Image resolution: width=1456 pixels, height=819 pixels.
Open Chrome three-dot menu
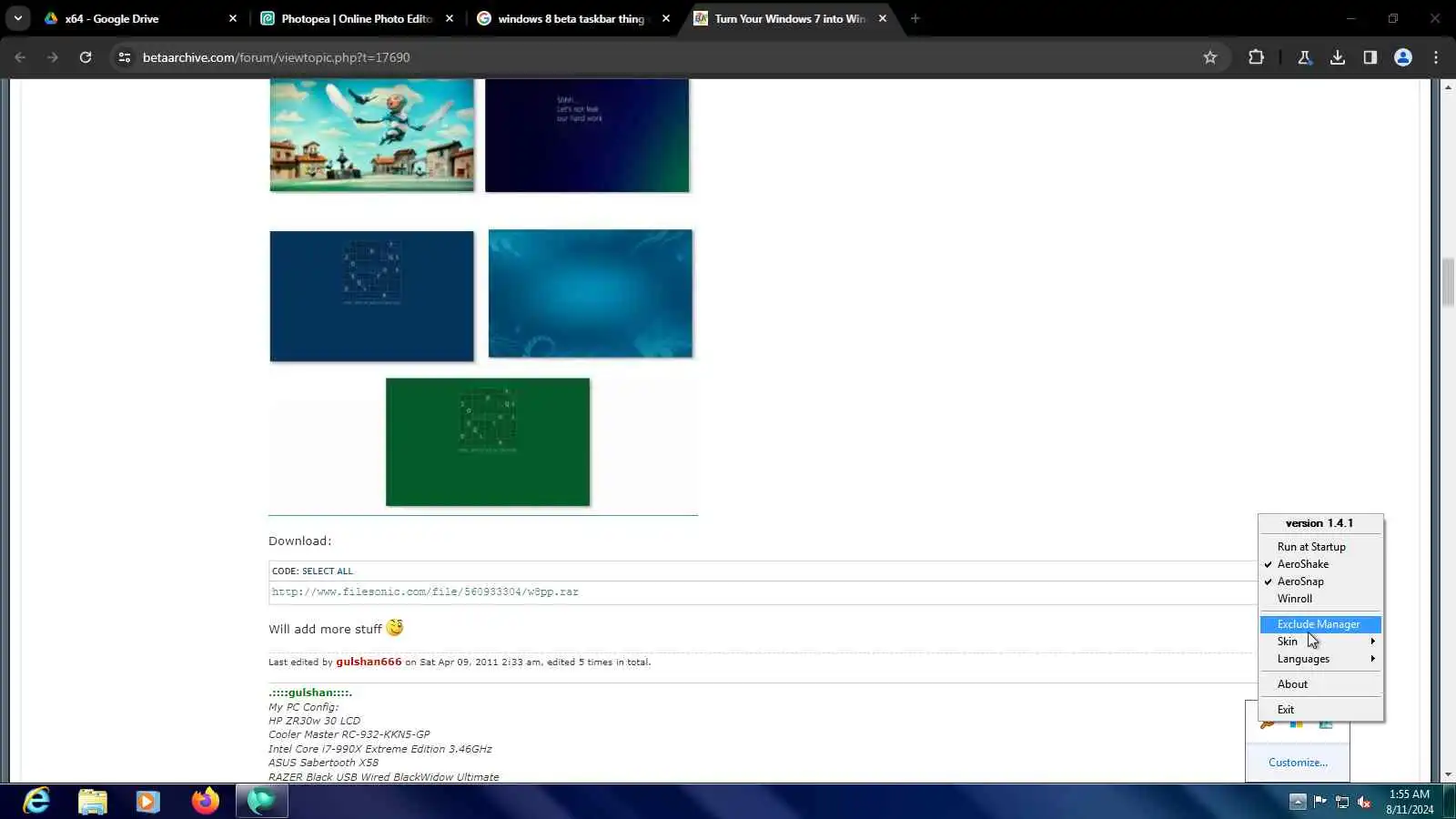[x=1436, y=57]
